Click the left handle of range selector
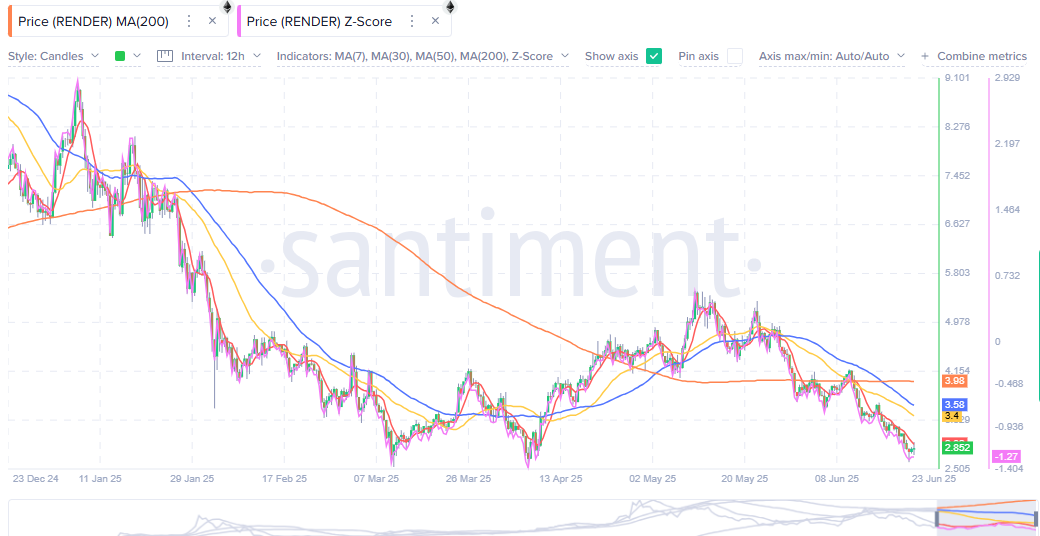This screenshot has width=1040, height=536. pyautogui.click(x=938, y=518)
